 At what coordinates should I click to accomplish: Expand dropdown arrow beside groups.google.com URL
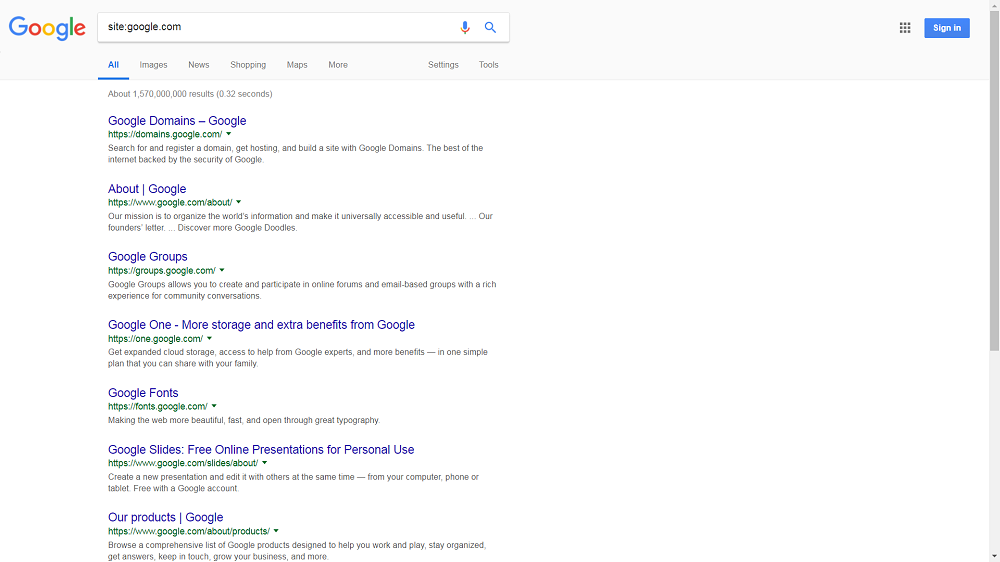222,270
